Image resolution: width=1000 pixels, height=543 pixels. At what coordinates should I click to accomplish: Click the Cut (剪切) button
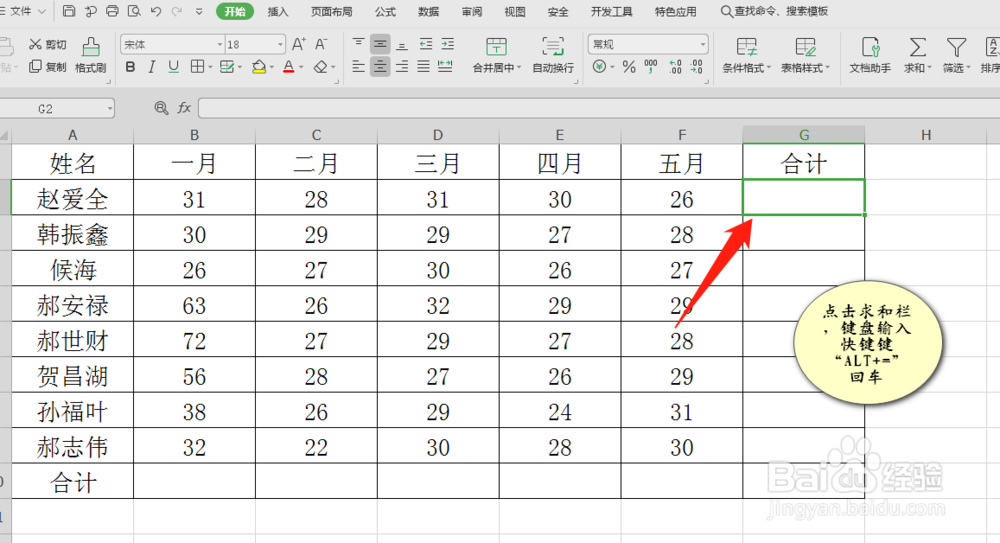click(48, 44)
